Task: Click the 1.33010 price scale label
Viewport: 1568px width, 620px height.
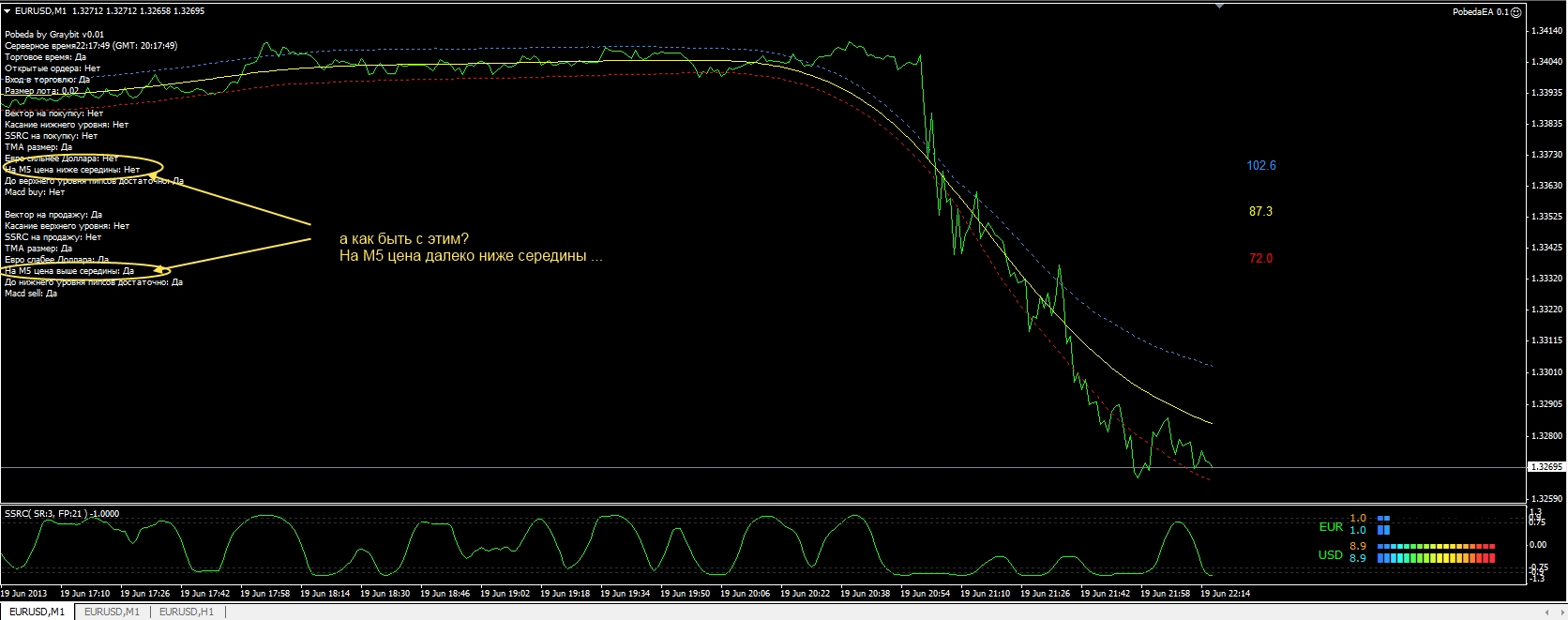Action: tap(1547, 372)
